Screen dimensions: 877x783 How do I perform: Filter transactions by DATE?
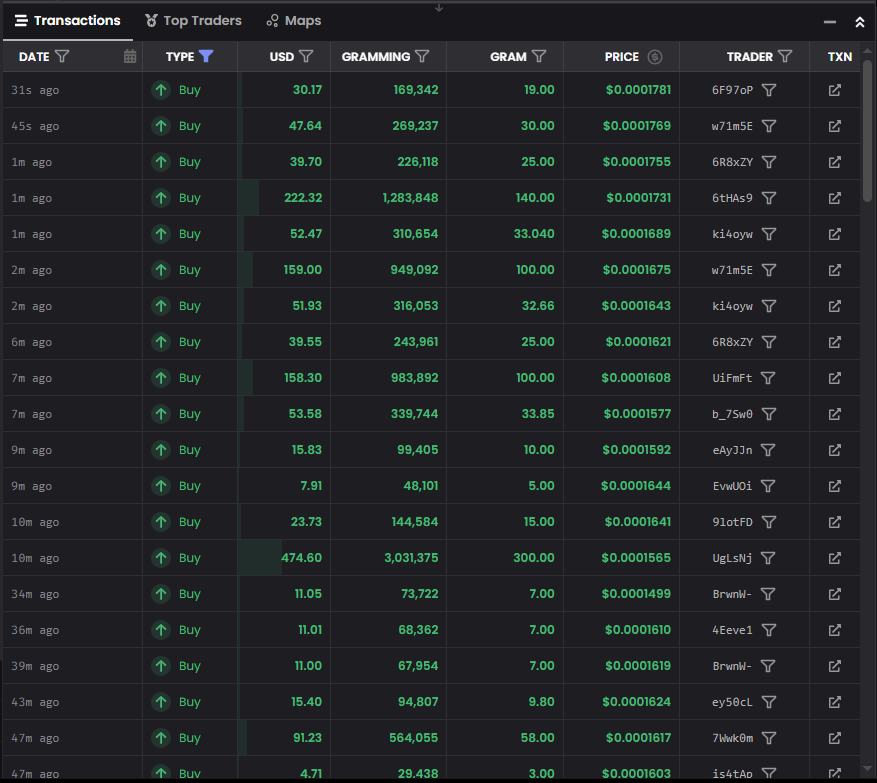click(63, 56)
